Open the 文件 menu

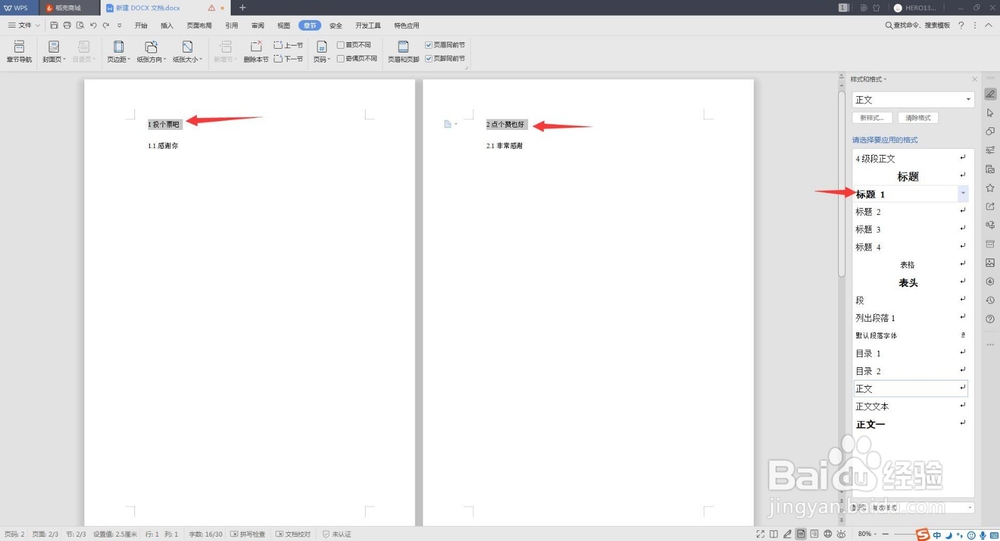tap(24, 26)
